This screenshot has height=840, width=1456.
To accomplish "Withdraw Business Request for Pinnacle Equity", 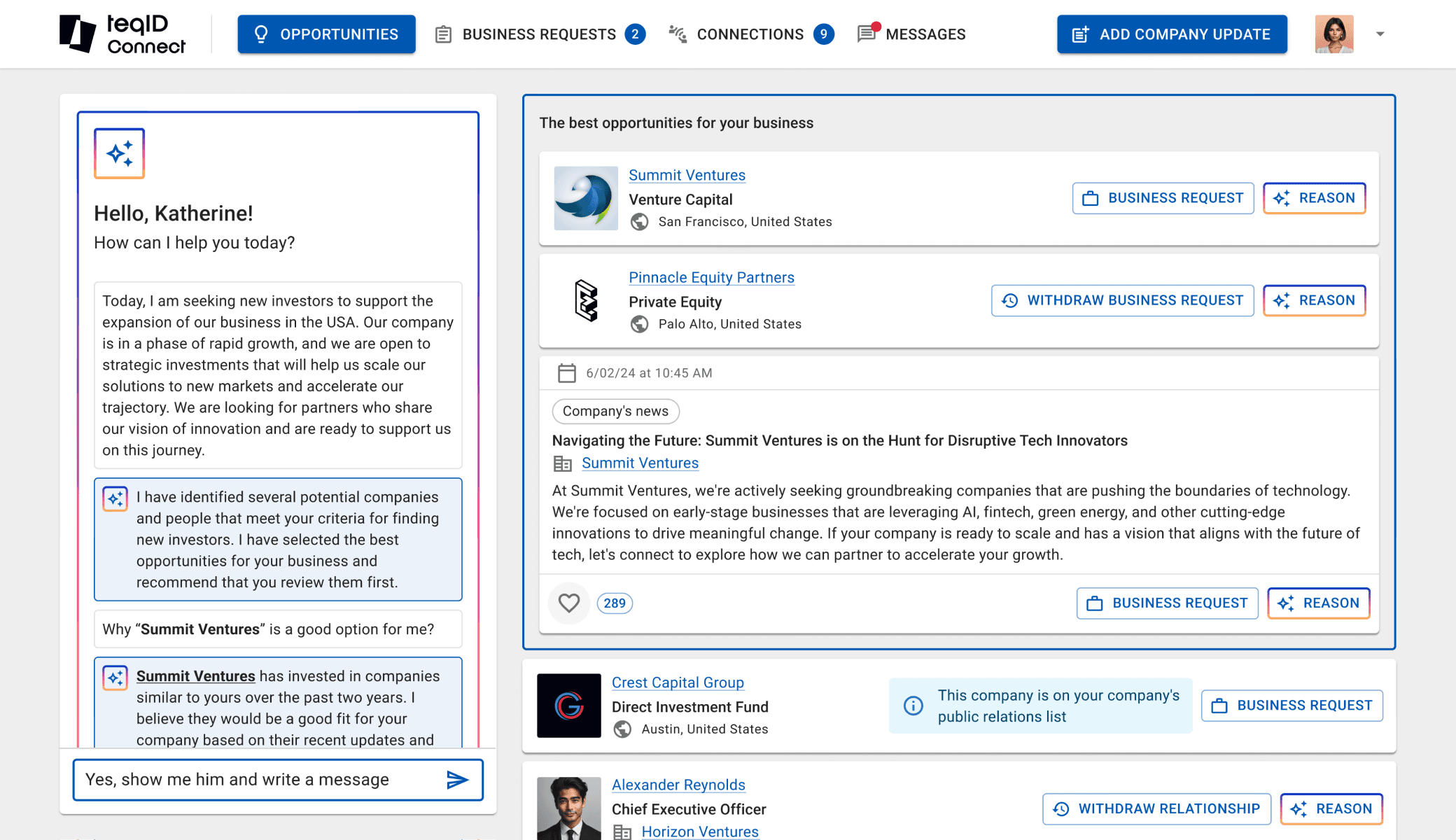I will click(1122, 300).
